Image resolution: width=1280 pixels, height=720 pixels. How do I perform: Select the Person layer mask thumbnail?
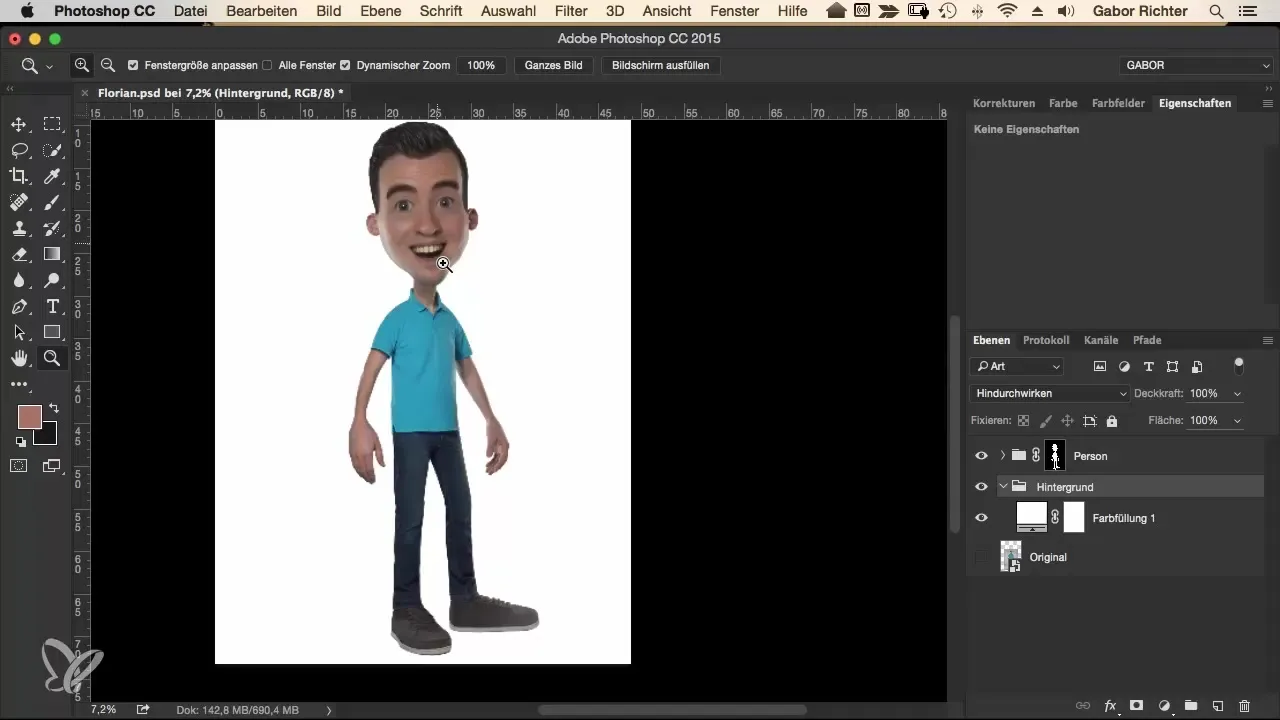tap(1055, 456)
